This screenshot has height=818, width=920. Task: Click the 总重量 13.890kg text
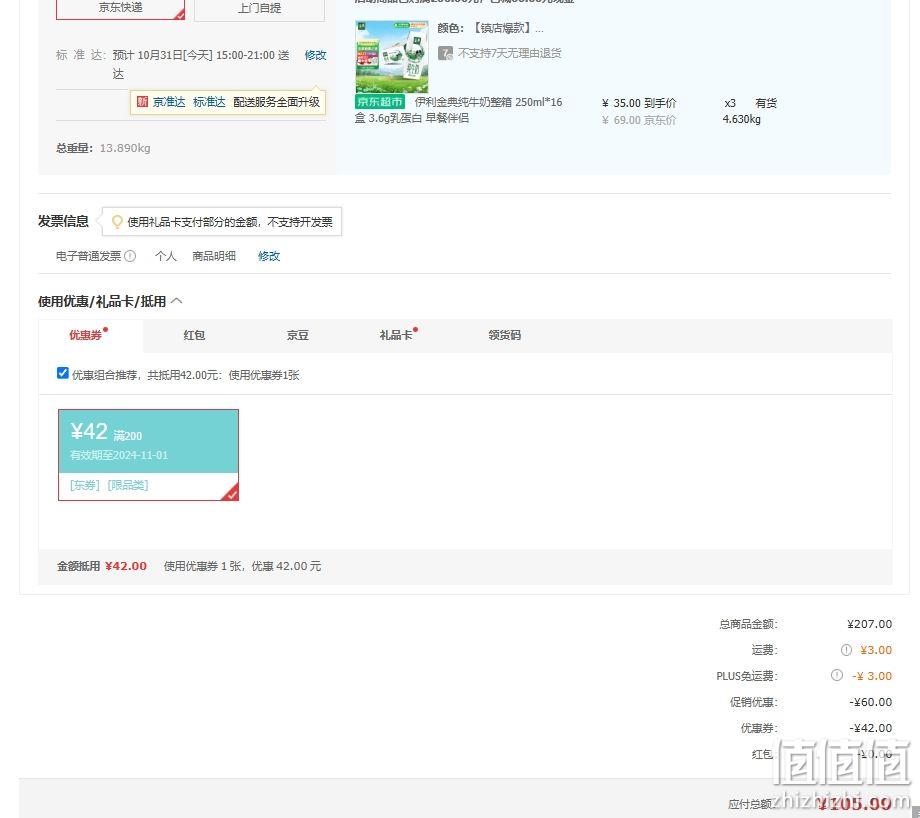[103, 148]
